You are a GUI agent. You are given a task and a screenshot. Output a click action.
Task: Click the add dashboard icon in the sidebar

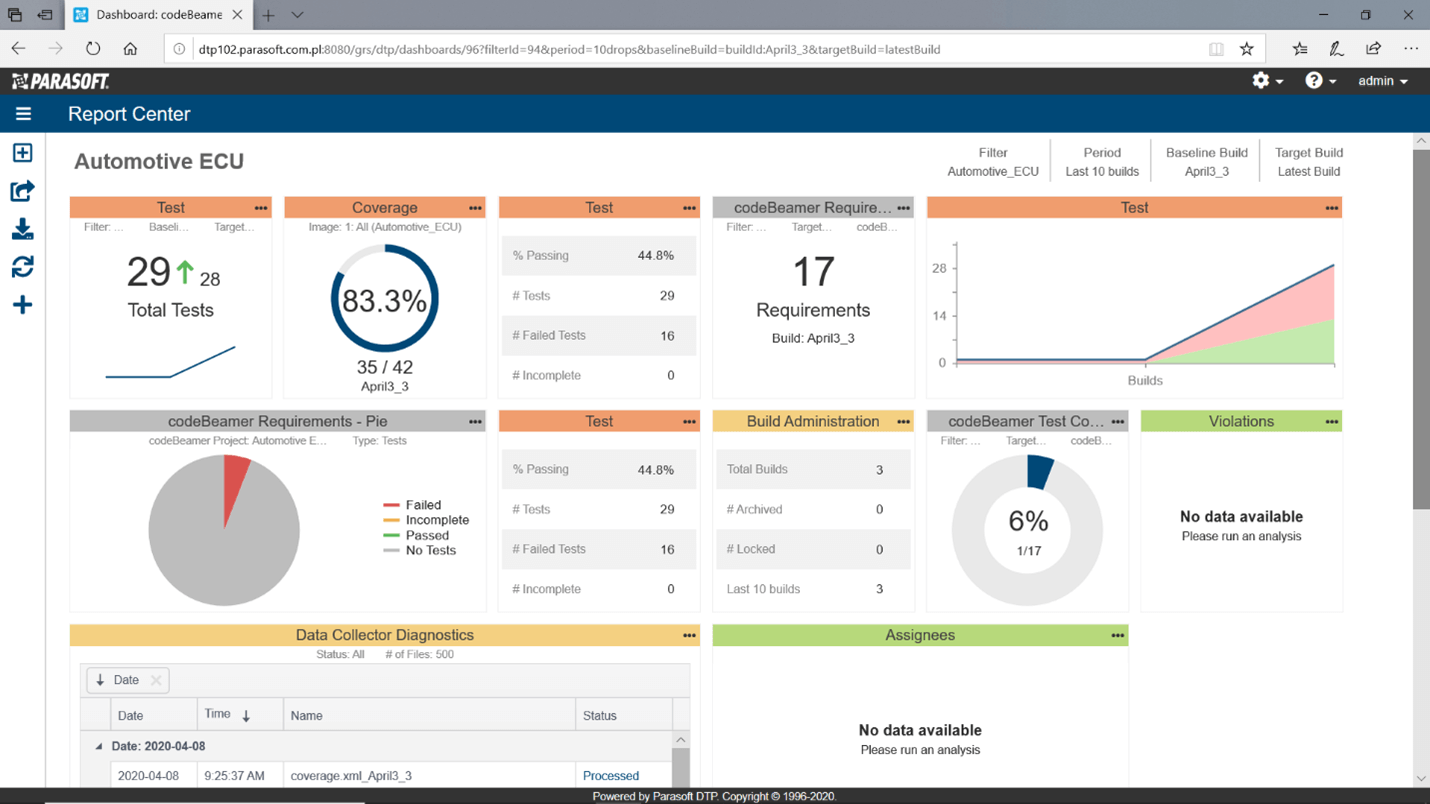coord(22,152)
